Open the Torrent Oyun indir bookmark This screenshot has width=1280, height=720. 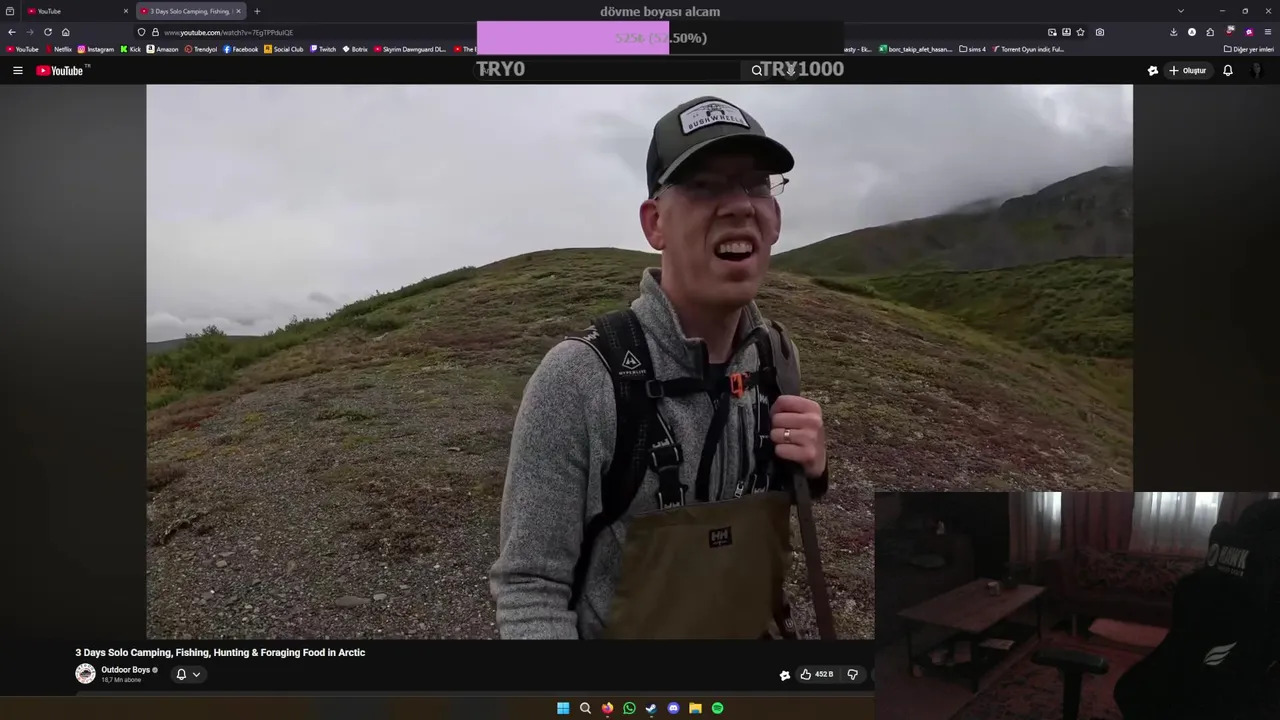point(1028,49)
